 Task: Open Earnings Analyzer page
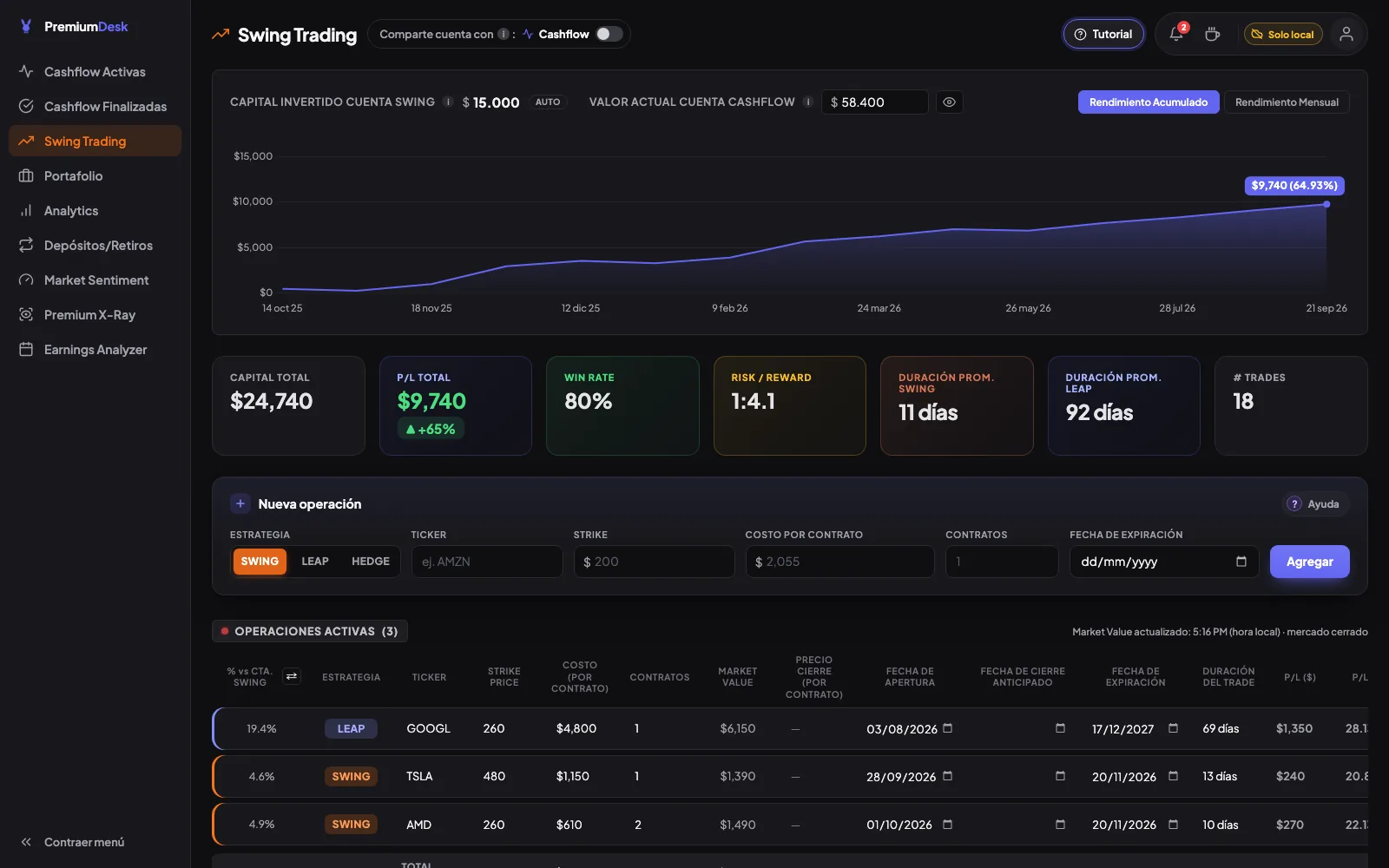95,350
